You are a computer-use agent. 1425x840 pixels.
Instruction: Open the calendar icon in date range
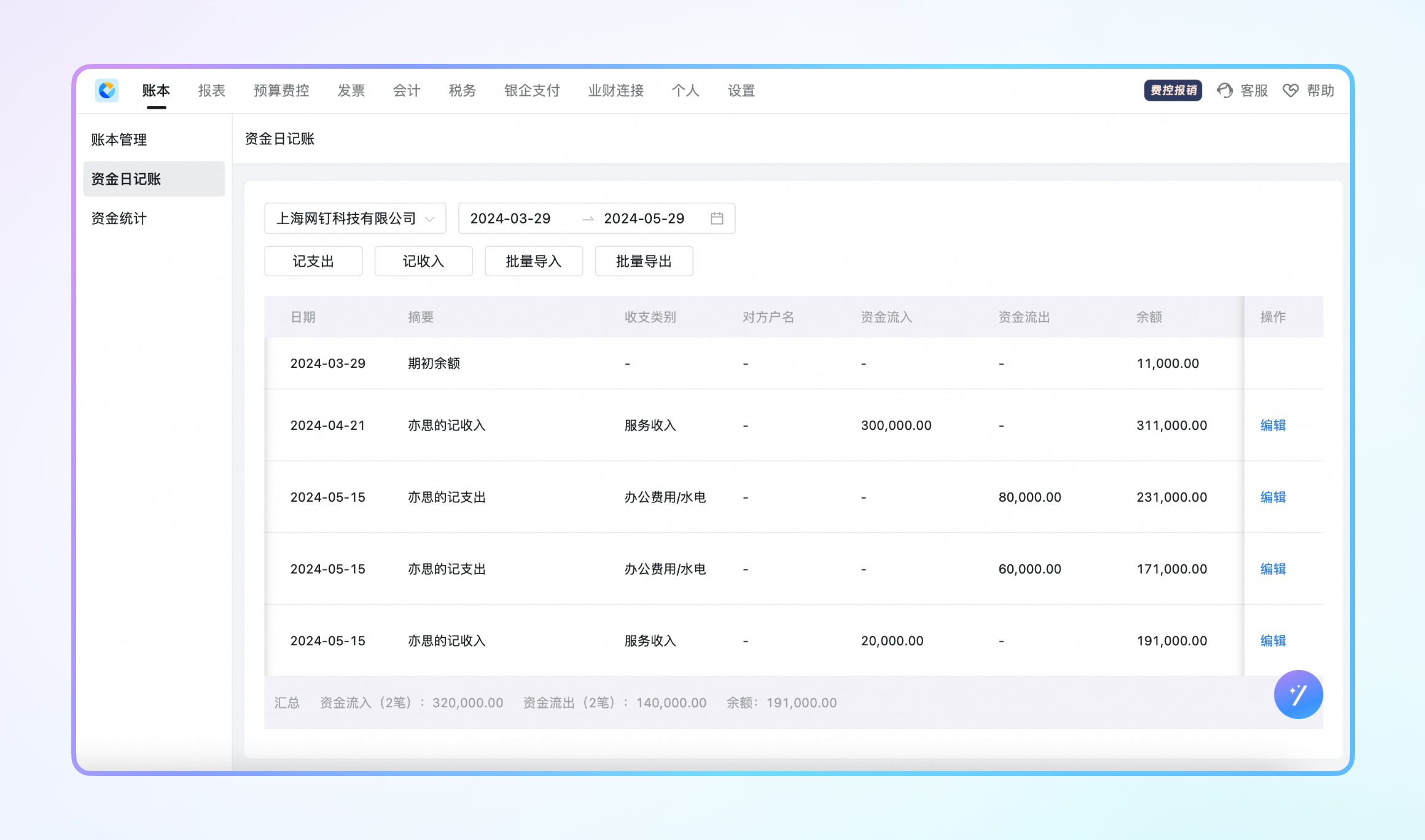point(717,218)
